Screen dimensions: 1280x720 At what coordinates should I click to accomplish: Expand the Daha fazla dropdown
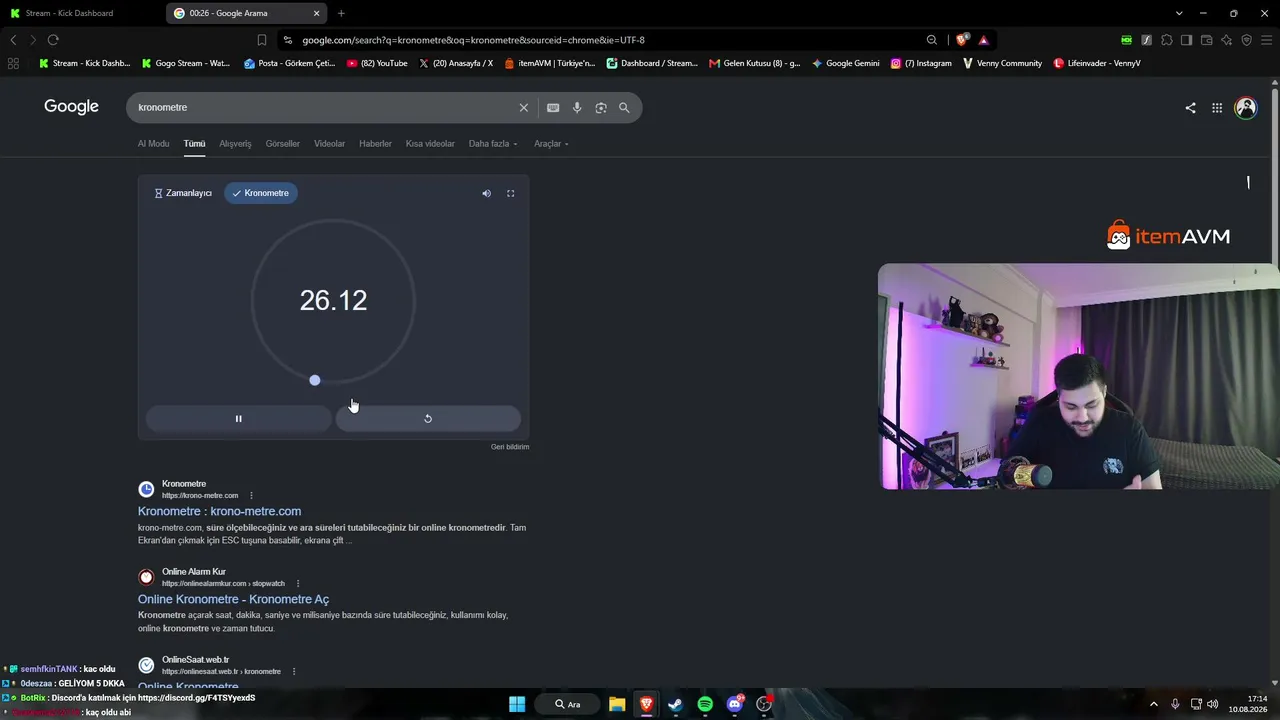coord(493,144)
